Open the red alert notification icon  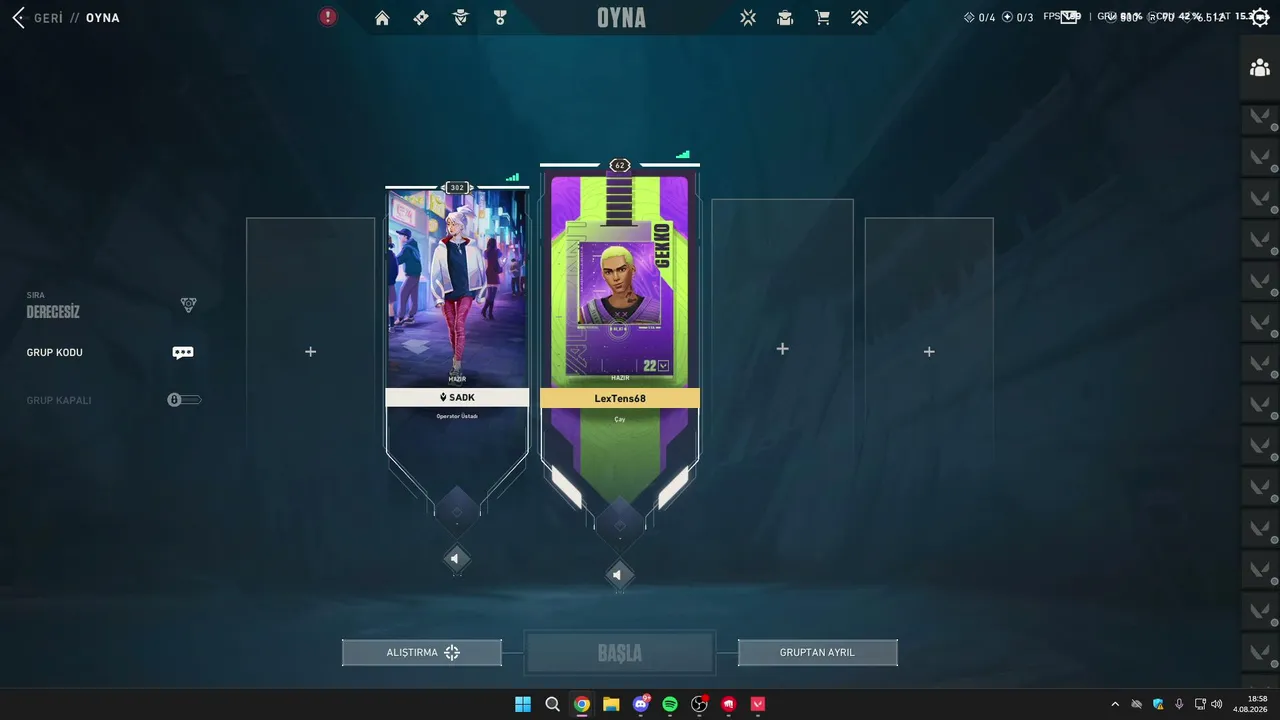328,17
